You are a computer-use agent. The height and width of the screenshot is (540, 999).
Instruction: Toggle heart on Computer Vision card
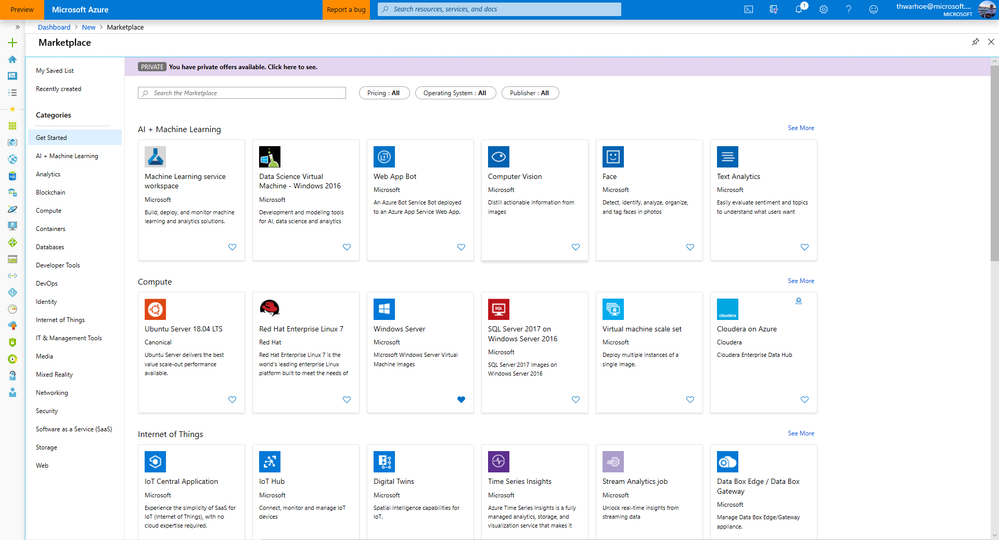tap(575, 247)
